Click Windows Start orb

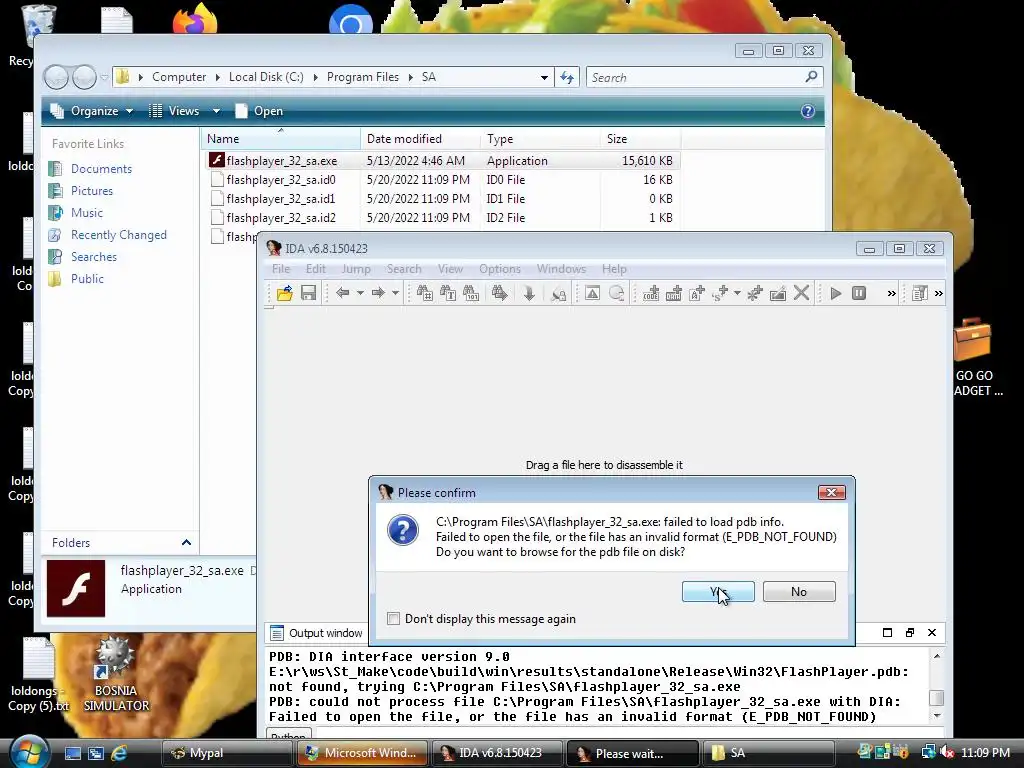[x=29, y=752]
